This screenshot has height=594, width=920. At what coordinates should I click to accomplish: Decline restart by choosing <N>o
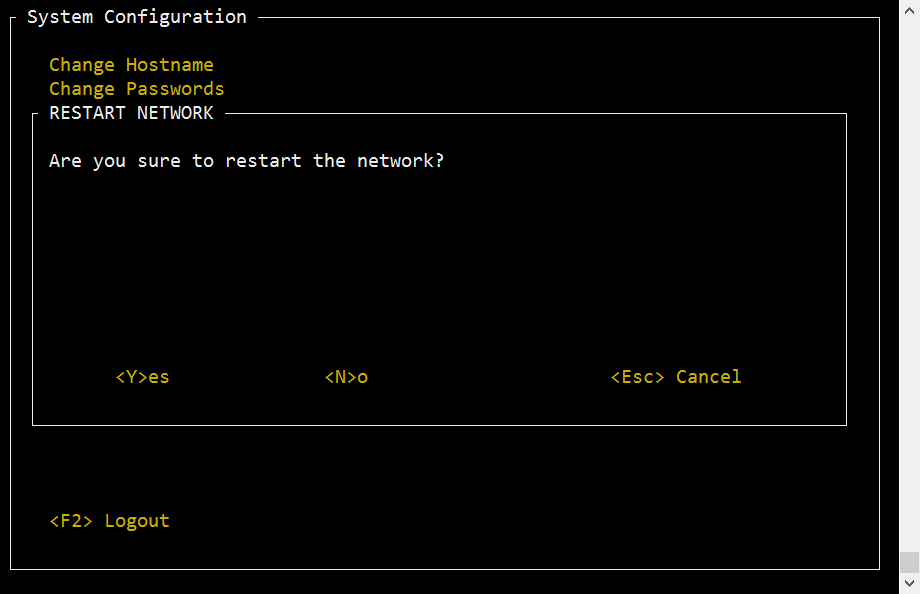click(346, 377)
